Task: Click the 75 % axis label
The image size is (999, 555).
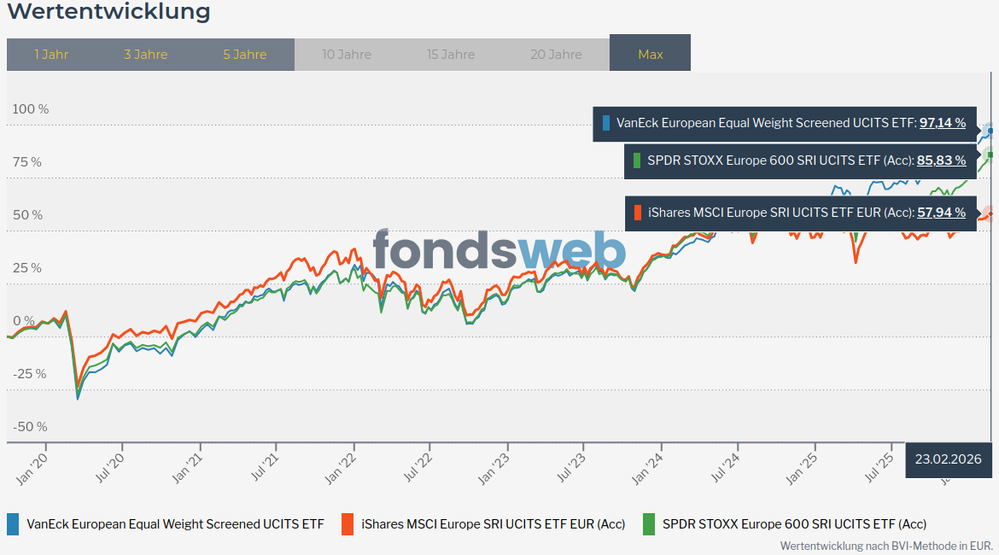Action: (x=27, y=162)
